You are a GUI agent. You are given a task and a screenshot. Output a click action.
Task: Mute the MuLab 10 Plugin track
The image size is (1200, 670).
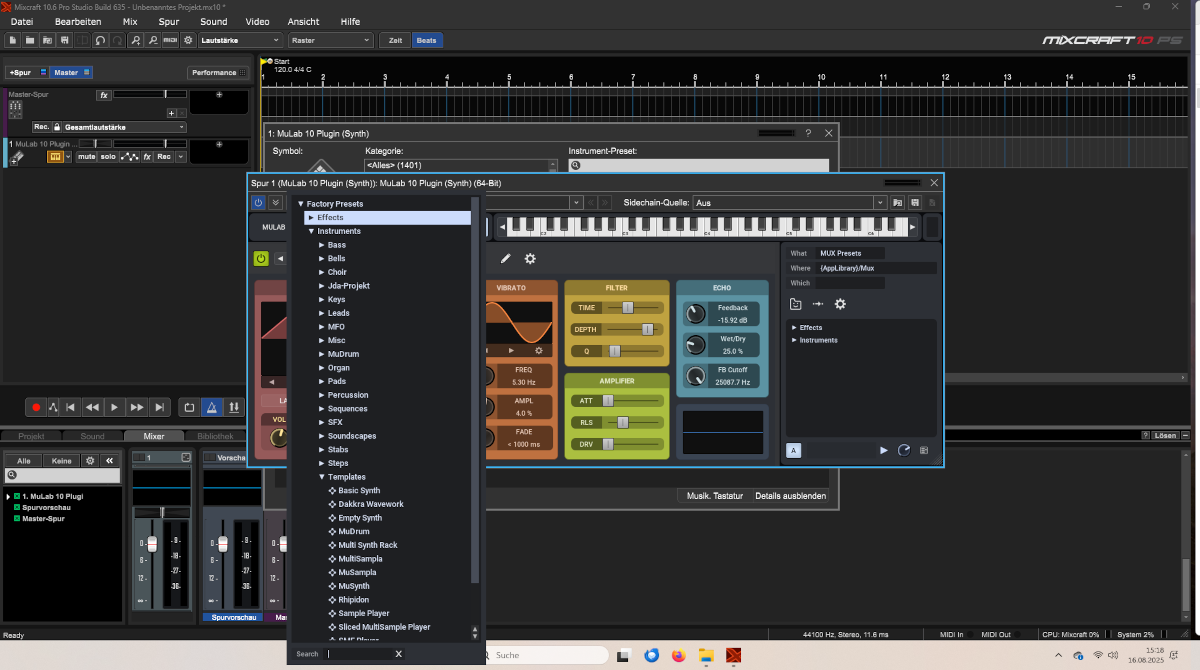[87, 157]
